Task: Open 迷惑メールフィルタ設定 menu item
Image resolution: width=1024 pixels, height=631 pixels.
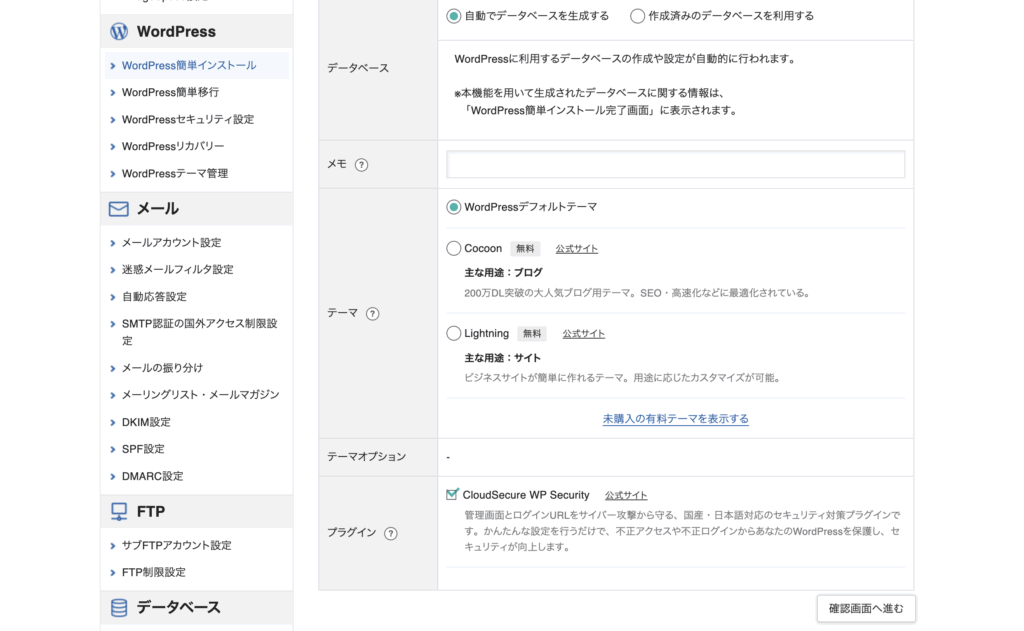Action: click(178, 269)
